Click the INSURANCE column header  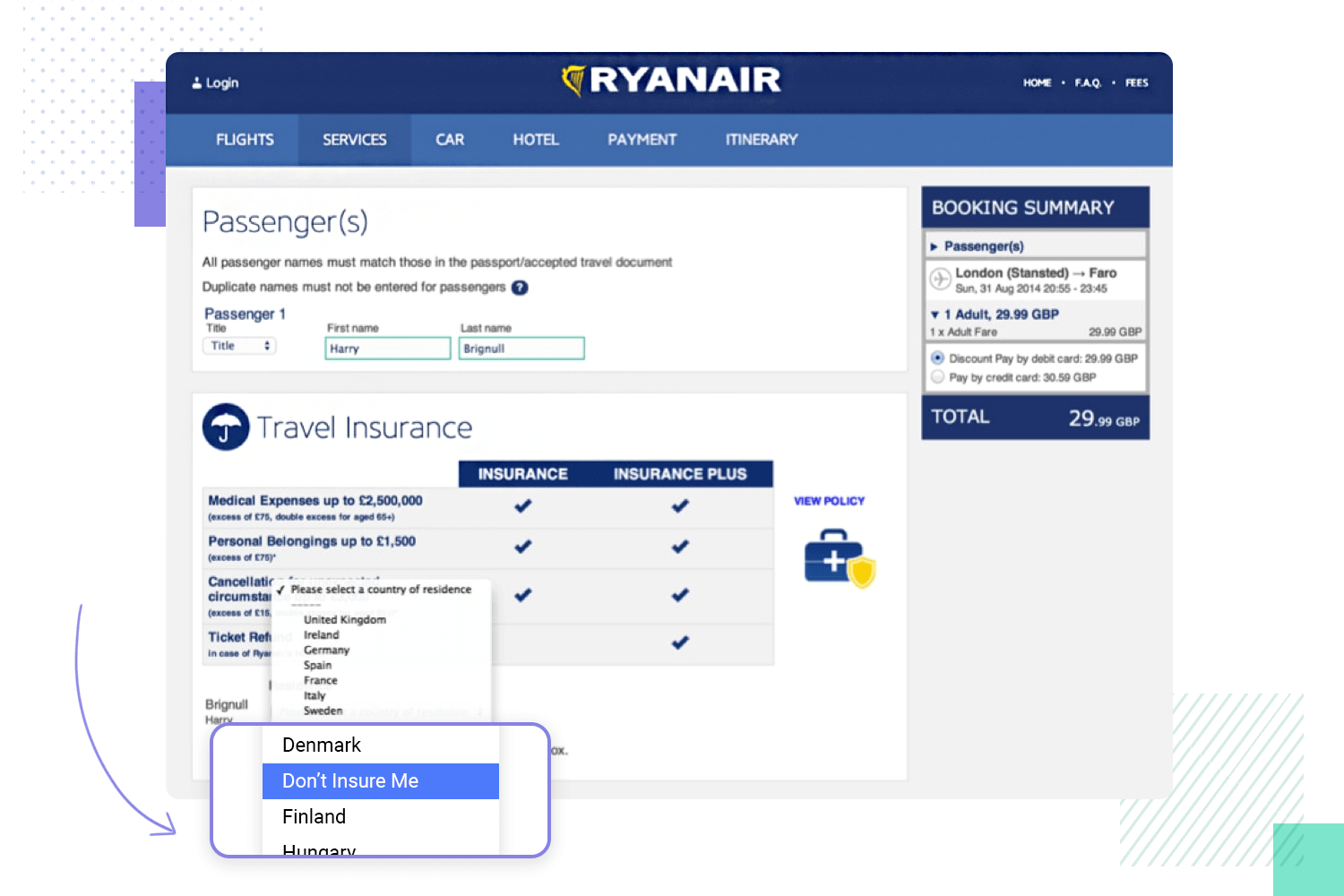tap(523, 474)
